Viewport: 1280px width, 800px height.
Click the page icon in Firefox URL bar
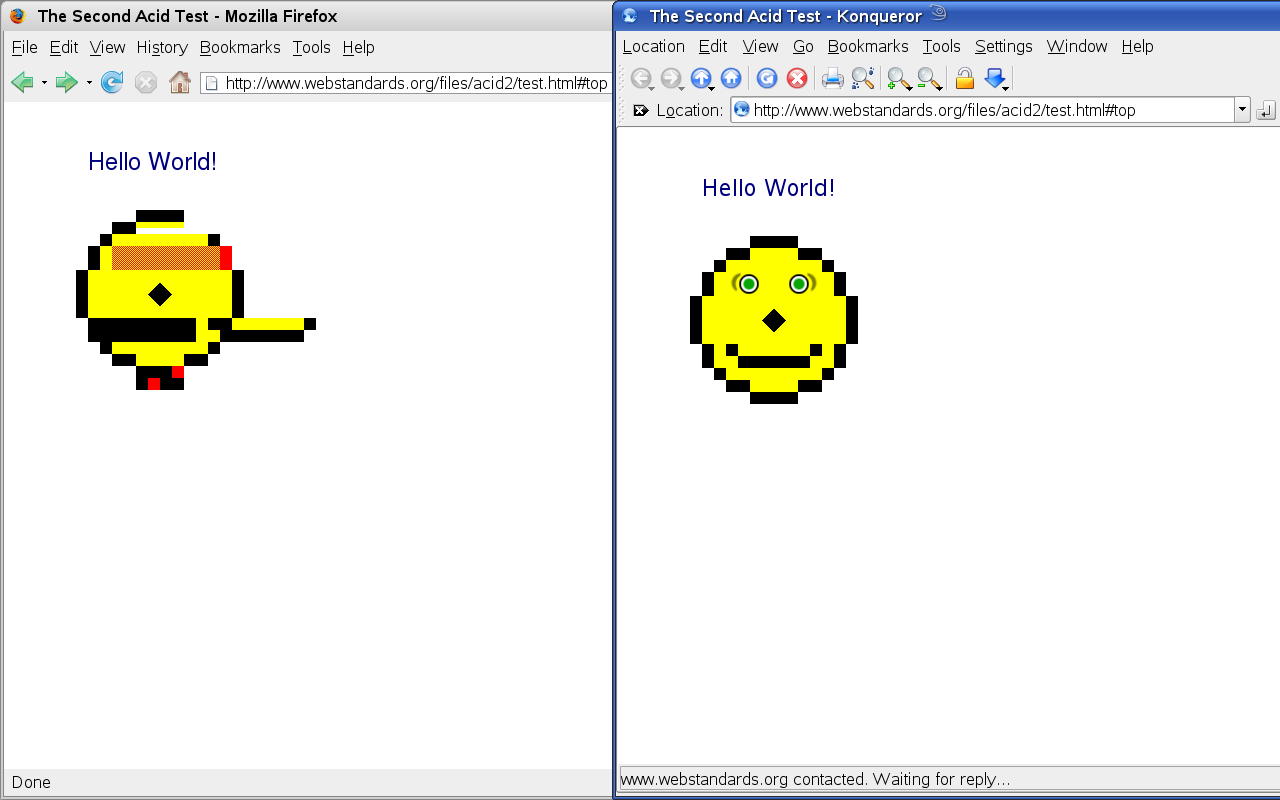pos(212,83)
